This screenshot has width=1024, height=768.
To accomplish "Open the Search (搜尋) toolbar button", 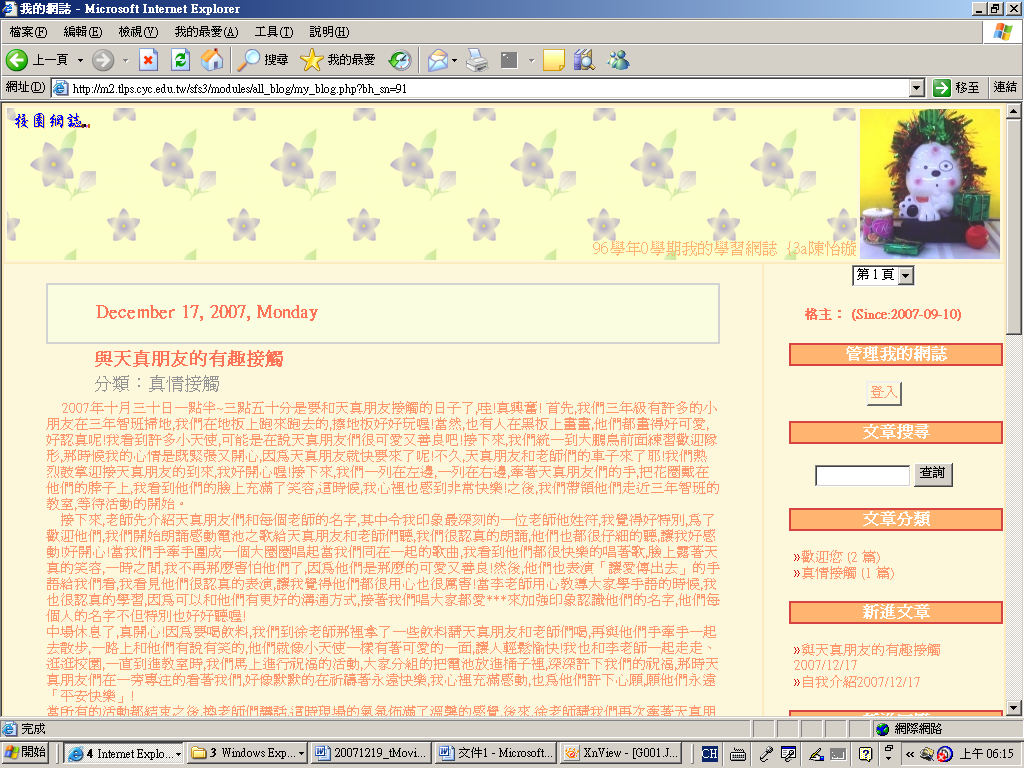I will [262, 60].
